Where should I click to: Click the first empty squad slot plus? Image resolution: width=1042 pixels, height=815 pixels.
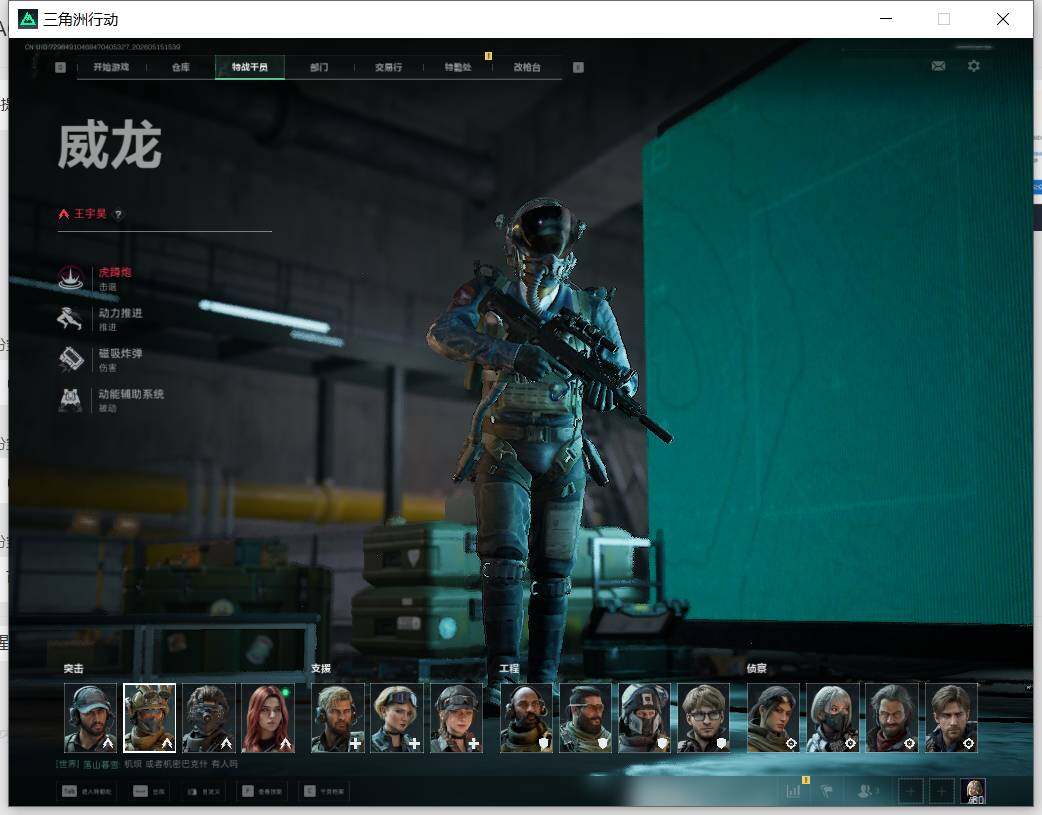(x=910, y=790)
